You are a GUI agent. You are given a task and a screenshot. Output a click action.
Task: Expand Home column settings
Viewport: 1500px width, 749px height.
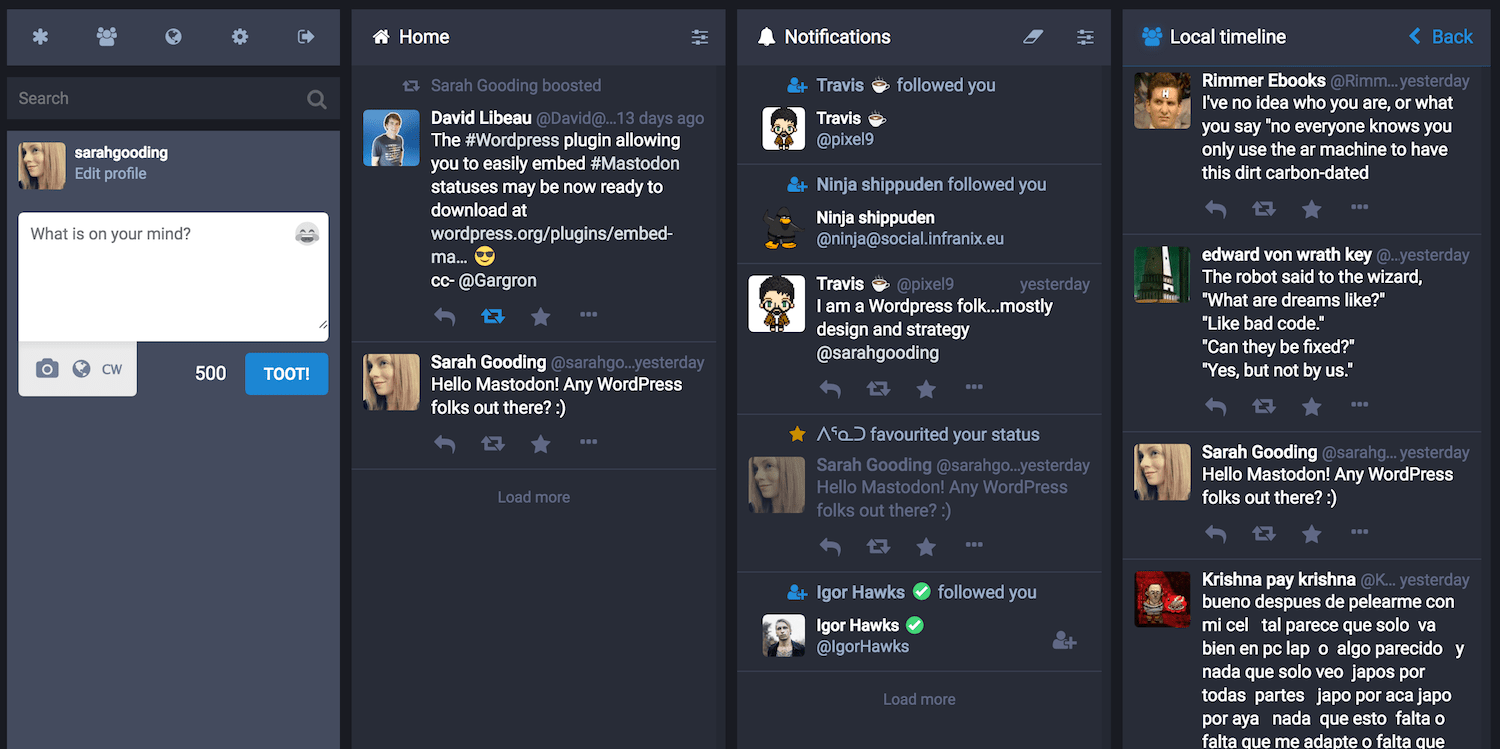(x=700, y=37)
